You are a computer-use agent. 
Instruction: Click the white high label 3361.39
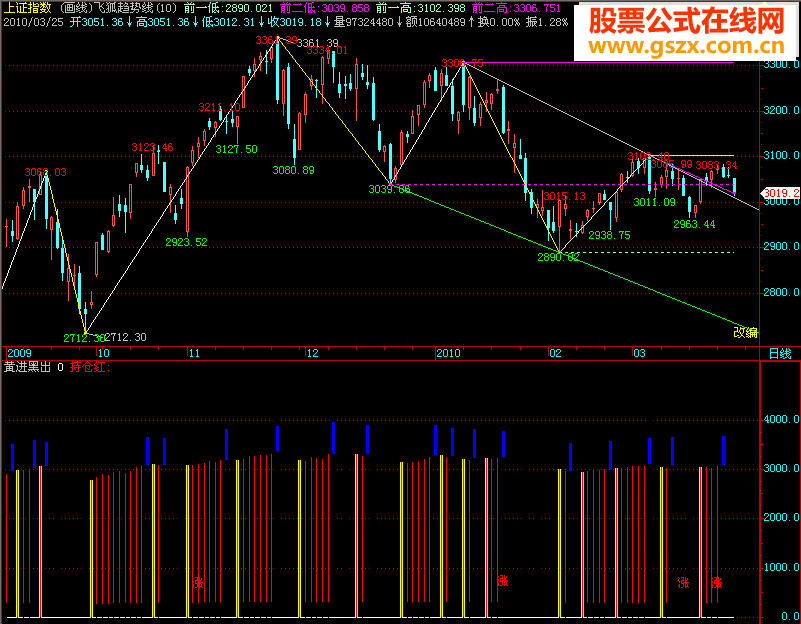click(x=318, y=43)
